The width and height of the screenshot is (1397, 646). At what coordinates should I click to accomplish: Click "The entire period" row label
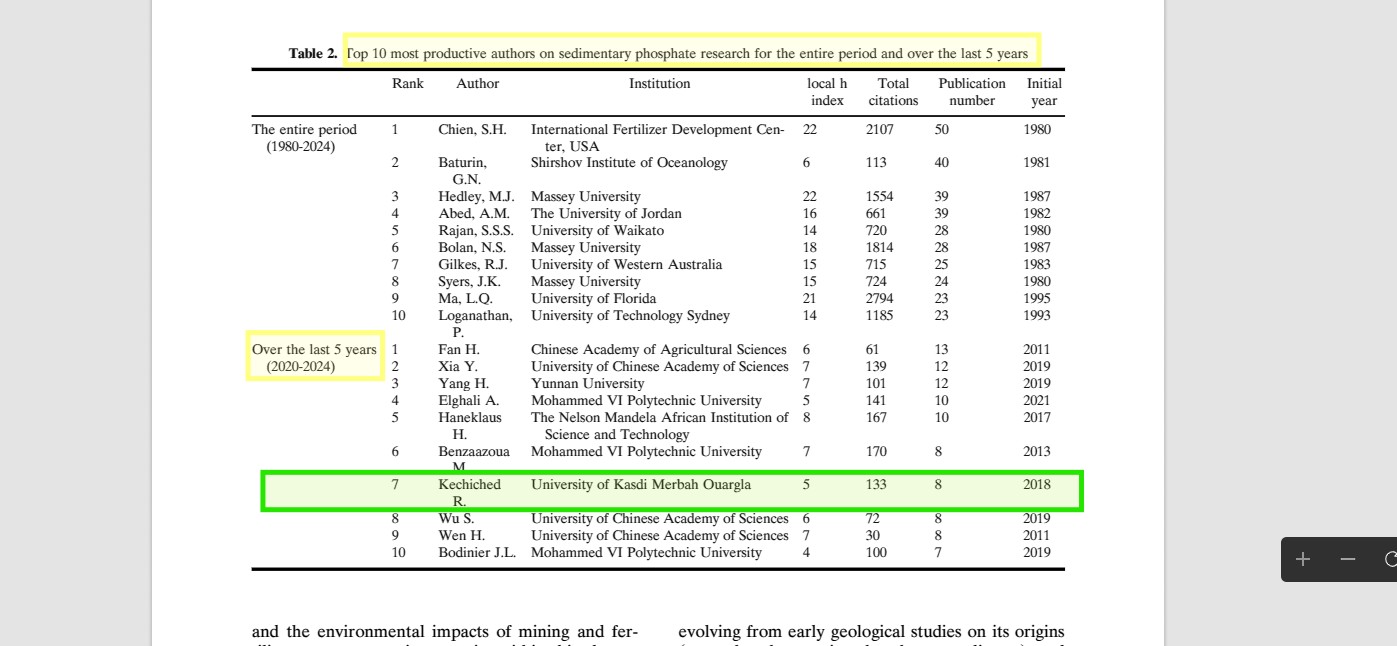tap(303, 130)
